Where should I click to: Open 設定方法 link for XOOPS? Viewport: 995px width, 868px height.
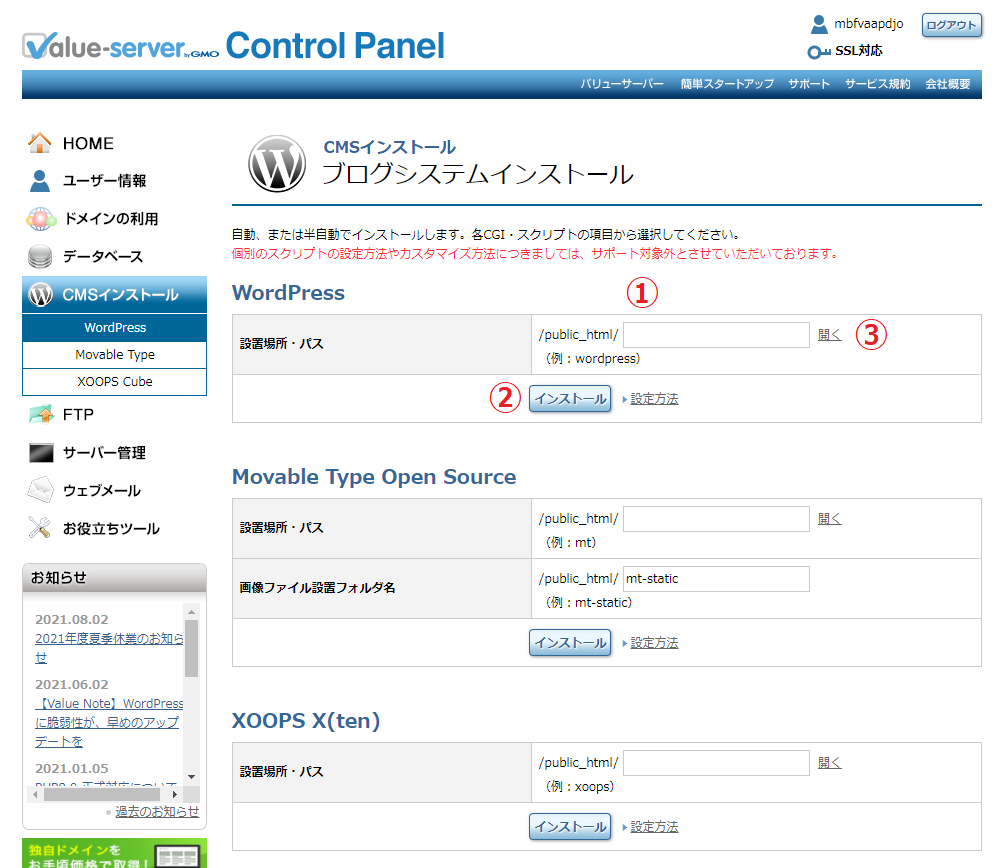click(x=654, y=827)
